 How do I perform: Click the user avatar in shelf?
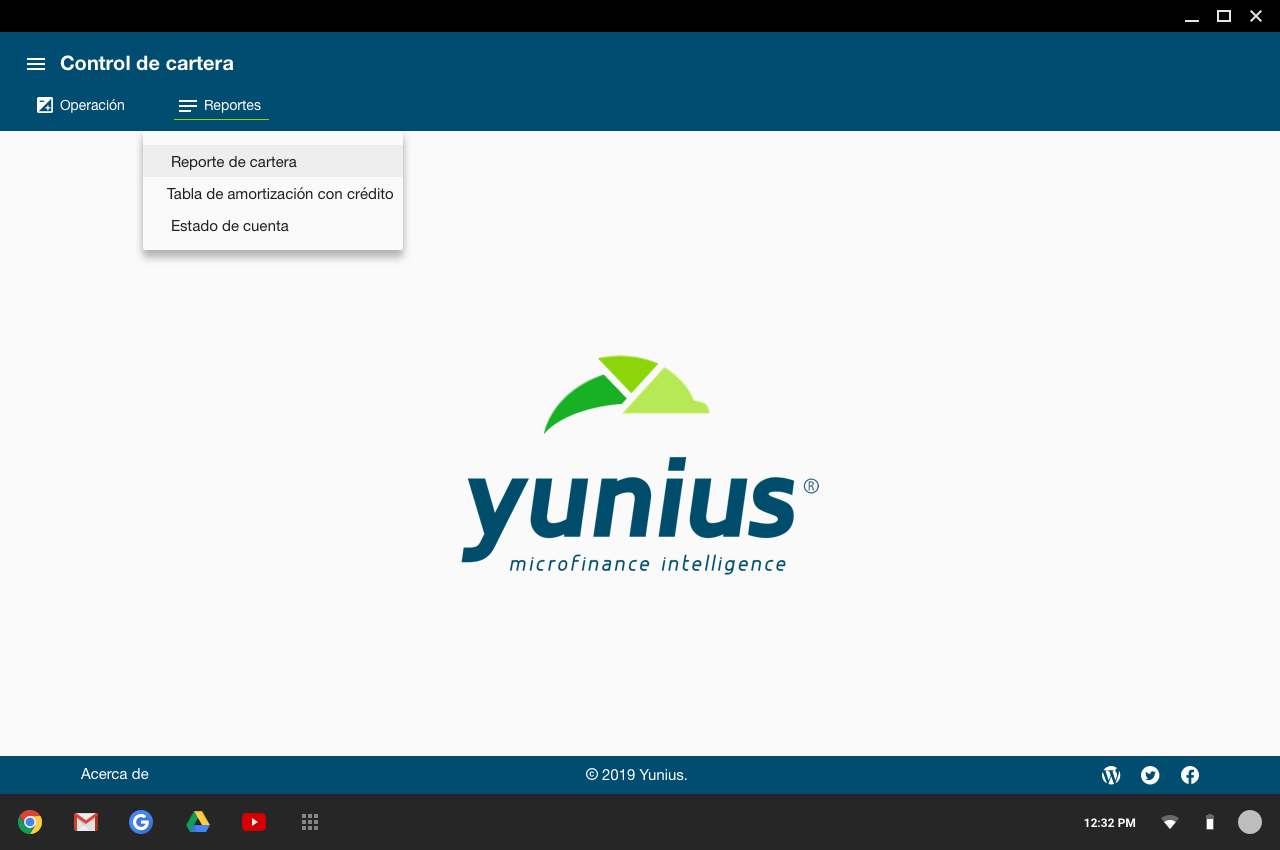click(x=1250, y=822)
